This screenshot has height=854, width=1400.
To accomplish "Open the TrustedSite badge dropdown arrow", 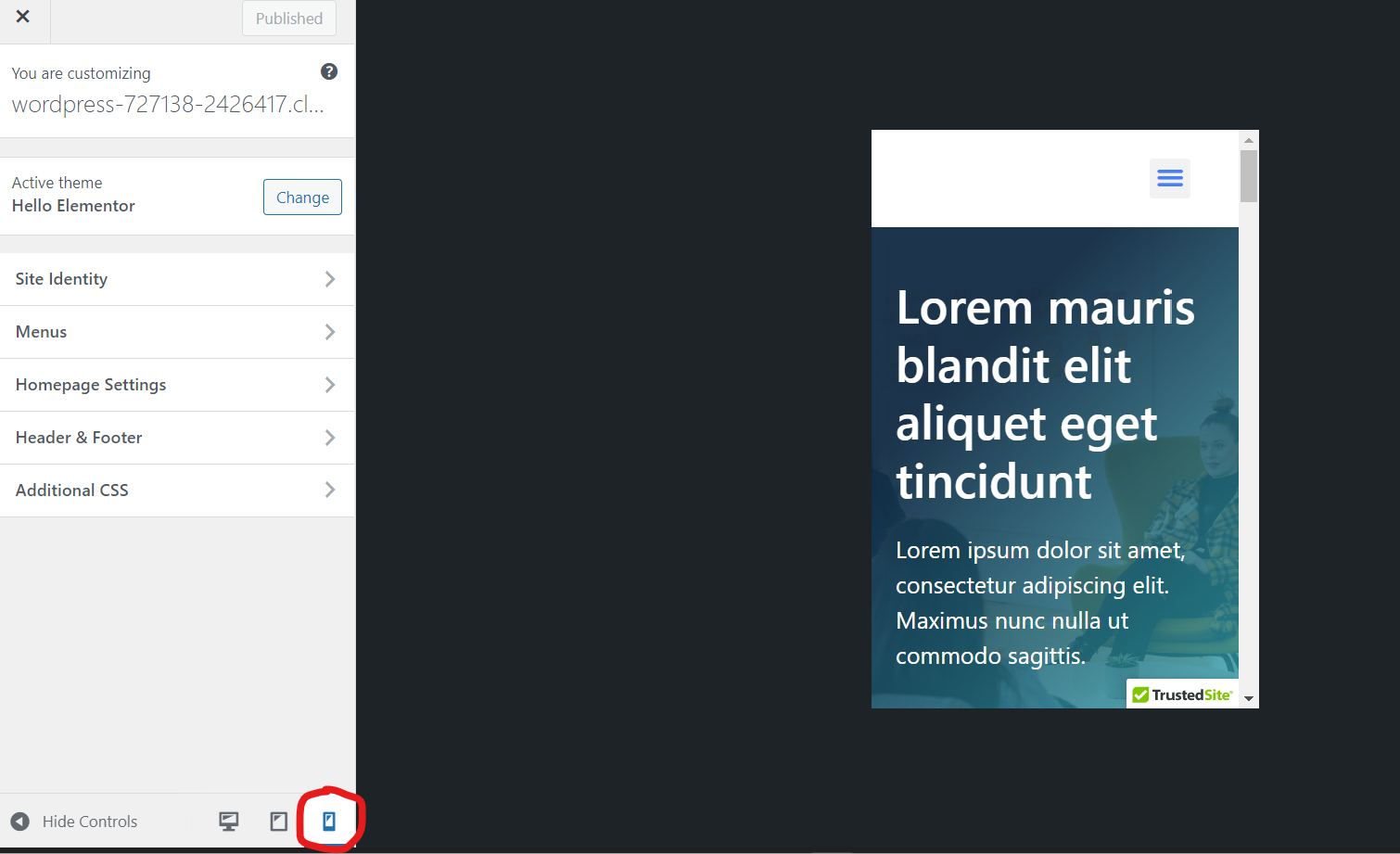I will pos(1246,695).
